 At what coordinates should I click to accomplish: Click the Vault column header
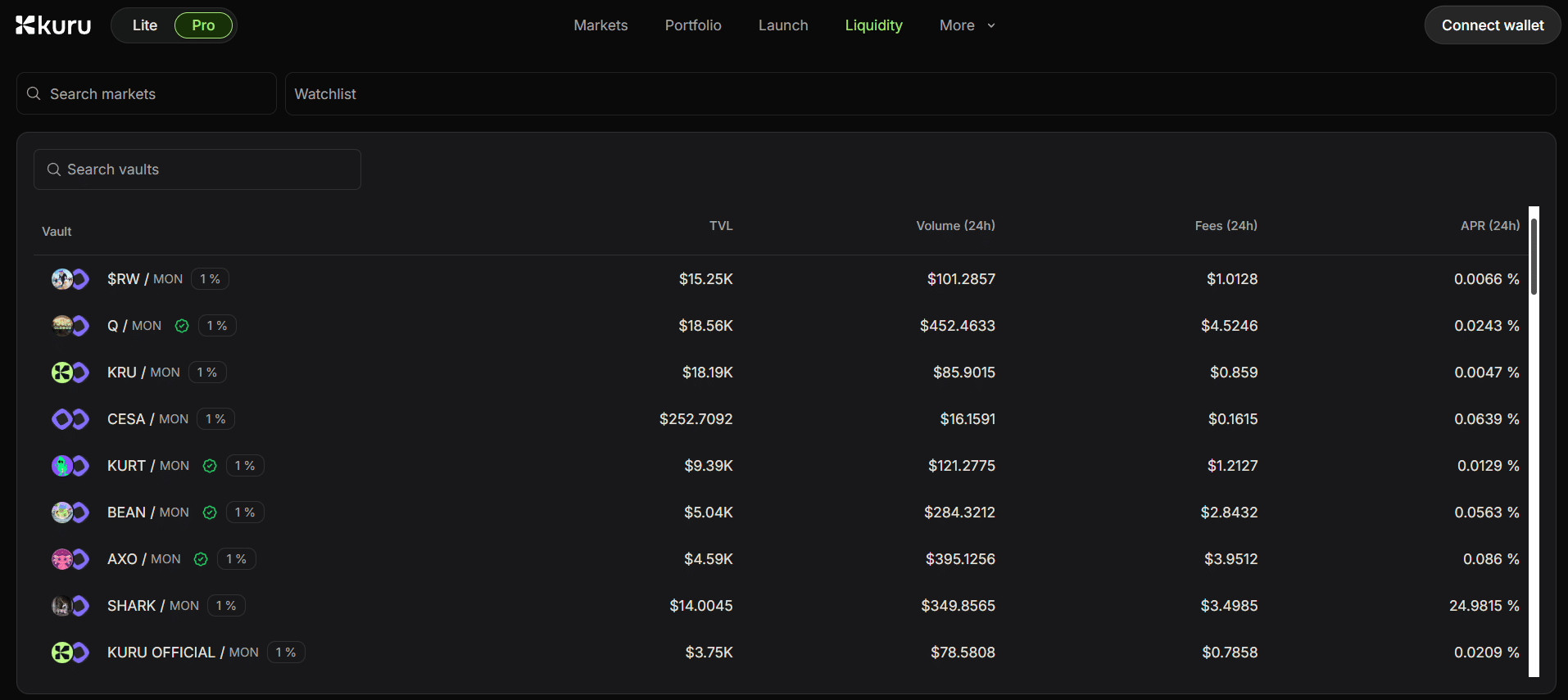click(x=57, y=232)
